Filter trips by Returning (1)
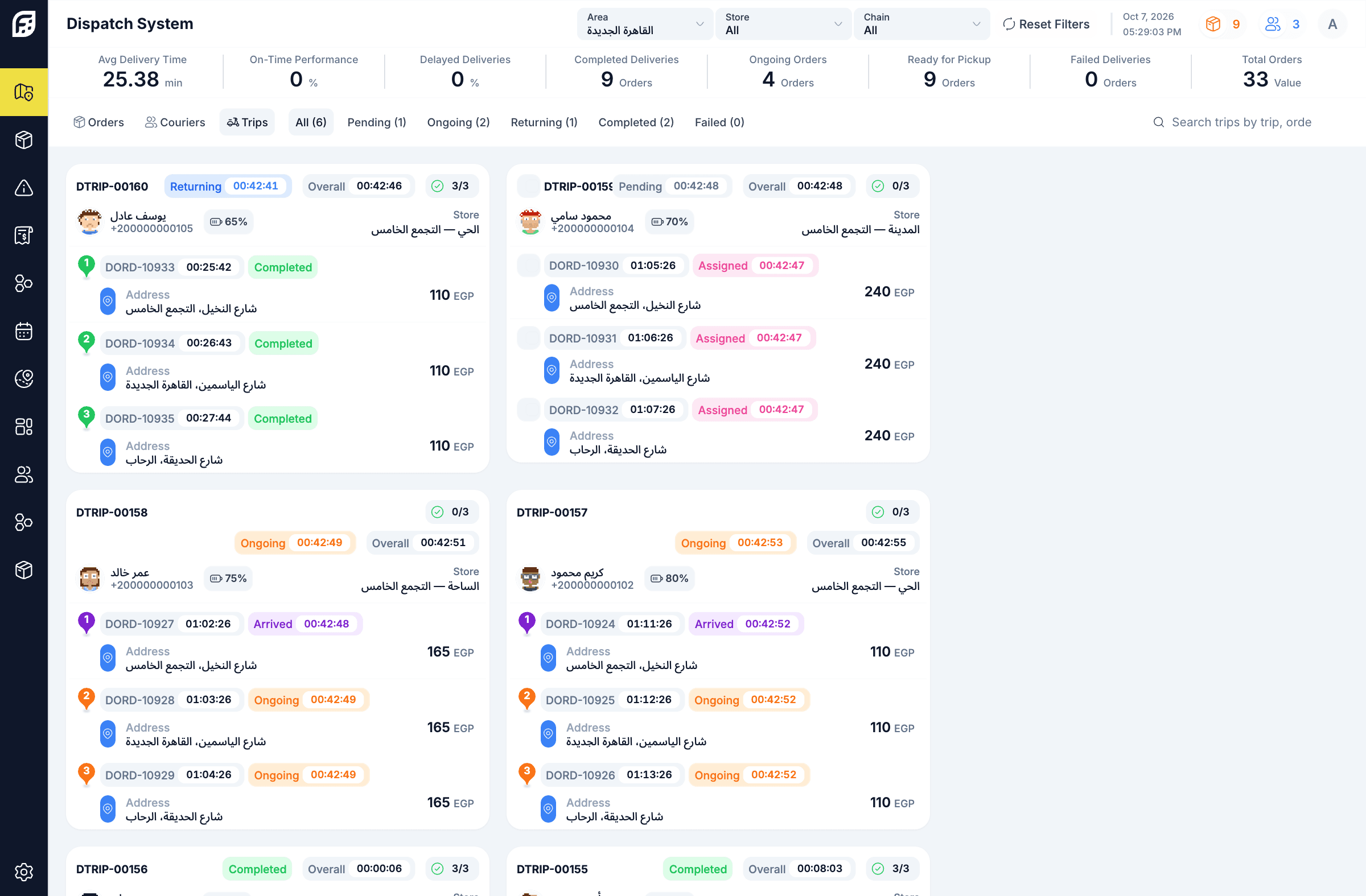This screenshot has height=896, width=1366. (x=544, y=122)
